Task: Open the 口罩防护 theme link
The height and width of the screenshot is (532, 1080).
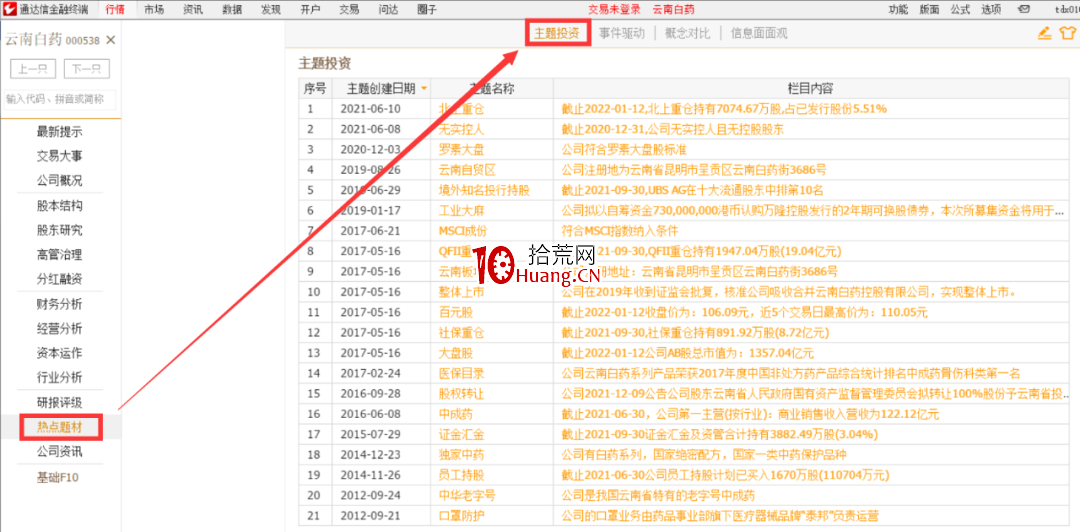Action: coord(460,516)
